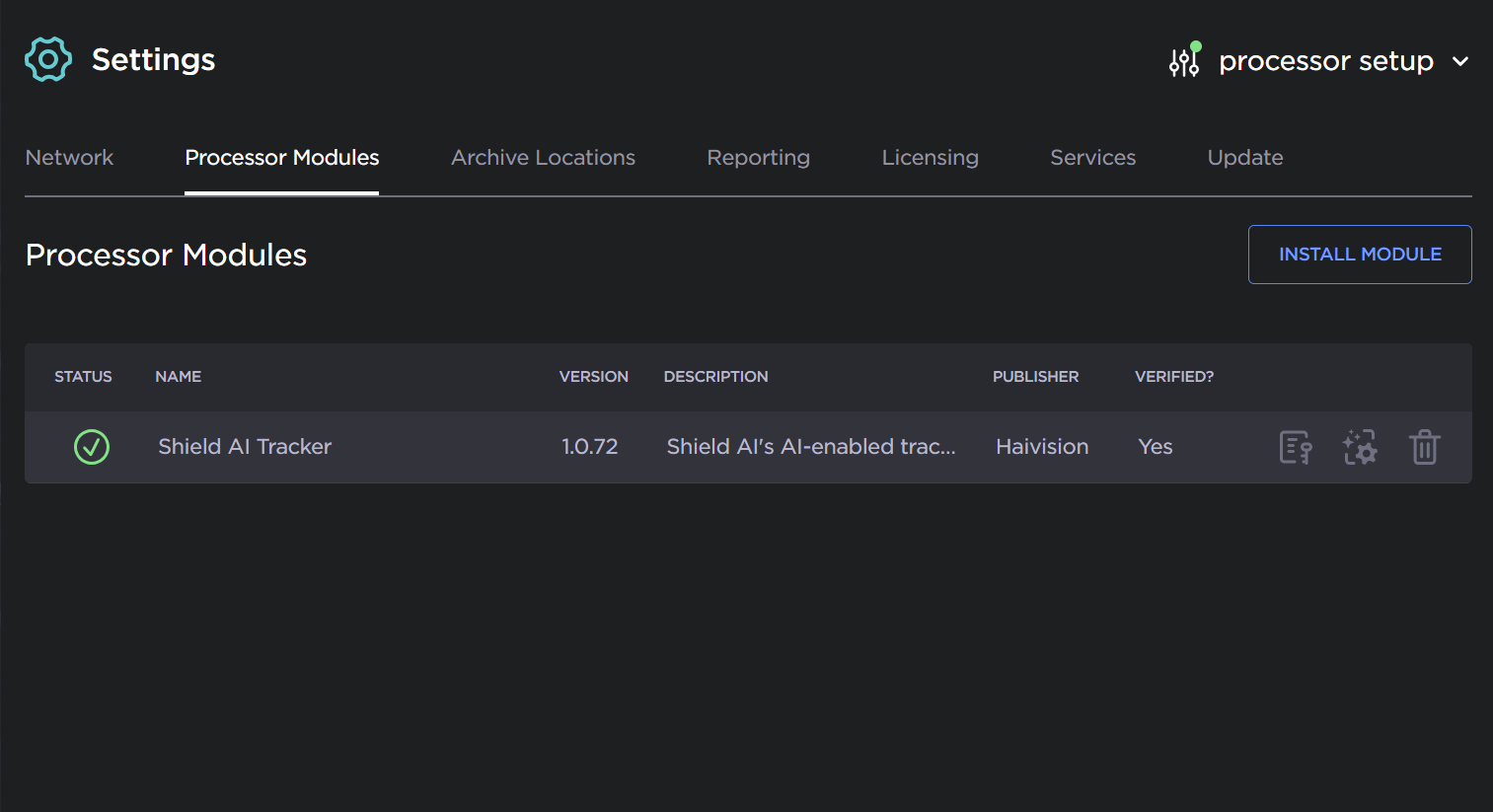Click the Shield AI Tracker module name
This screenshot has height=812, width=1493.
(245, 447)
